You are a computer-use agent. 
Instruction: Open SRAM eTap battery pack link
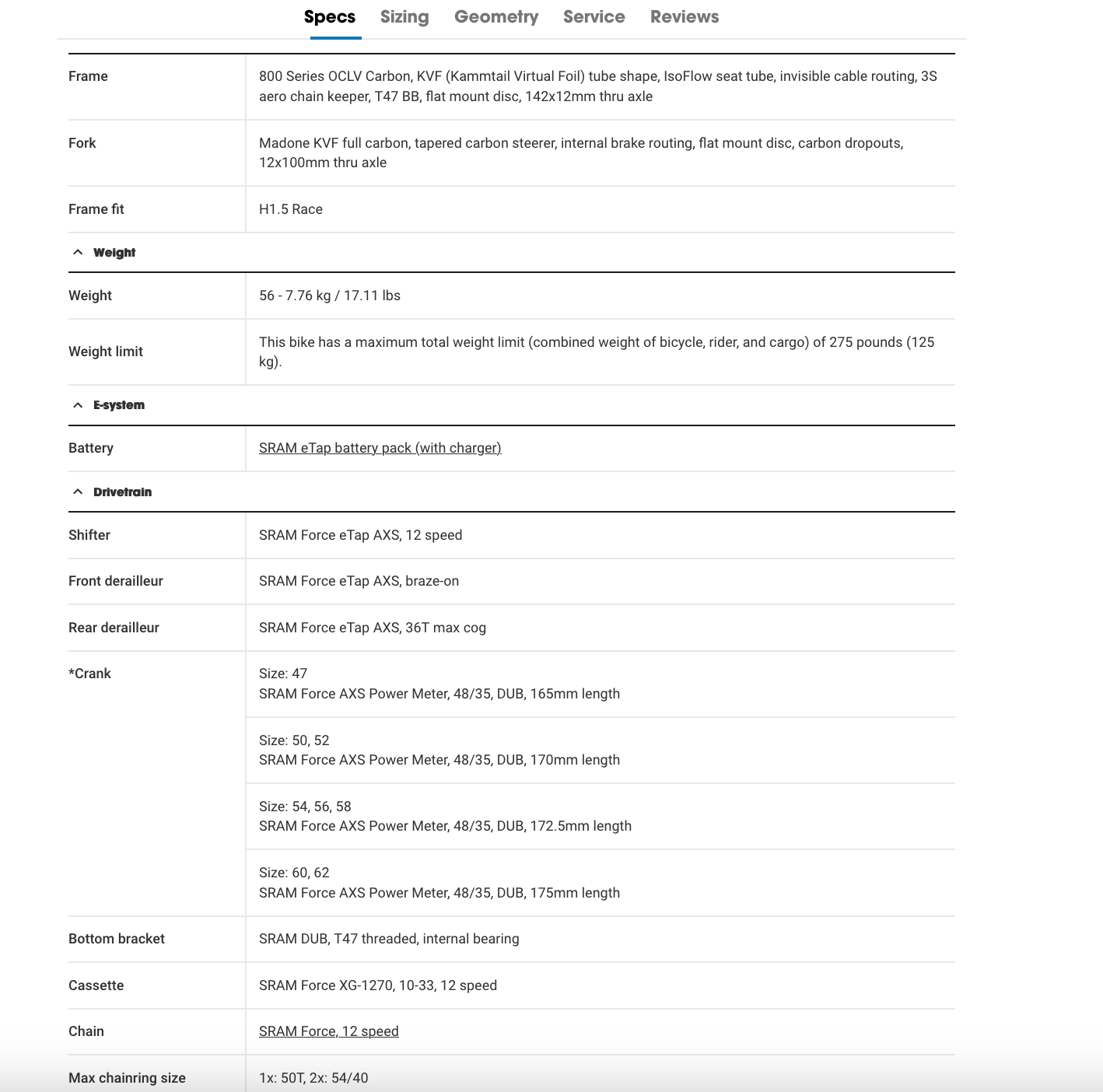click(x=380, y=448)
